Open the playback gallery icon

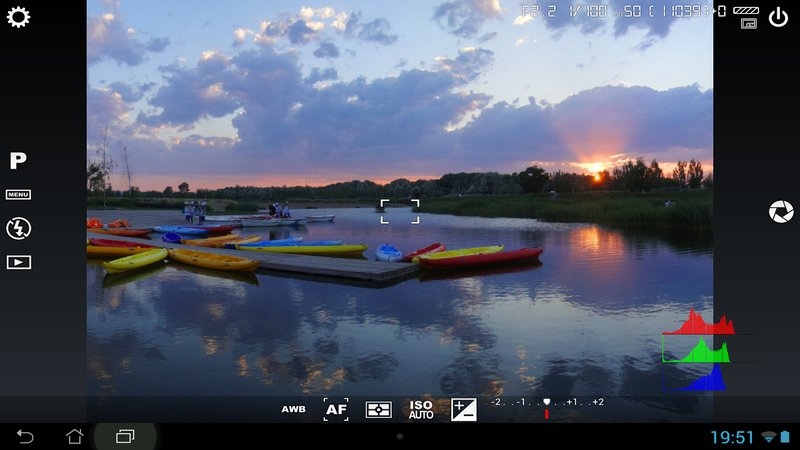point(18,262)
